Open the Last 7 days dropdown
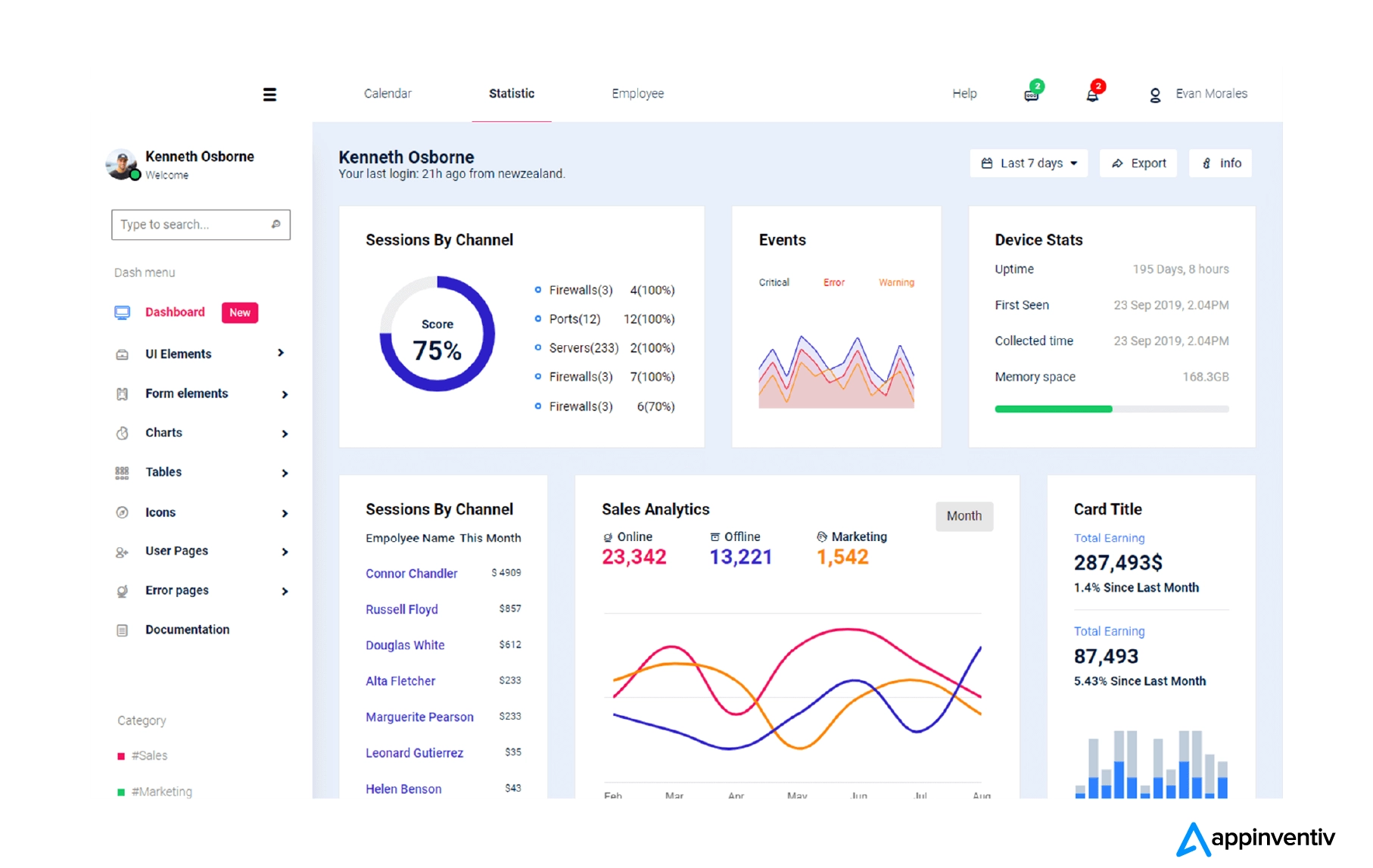 click(x=1029, y=163)
